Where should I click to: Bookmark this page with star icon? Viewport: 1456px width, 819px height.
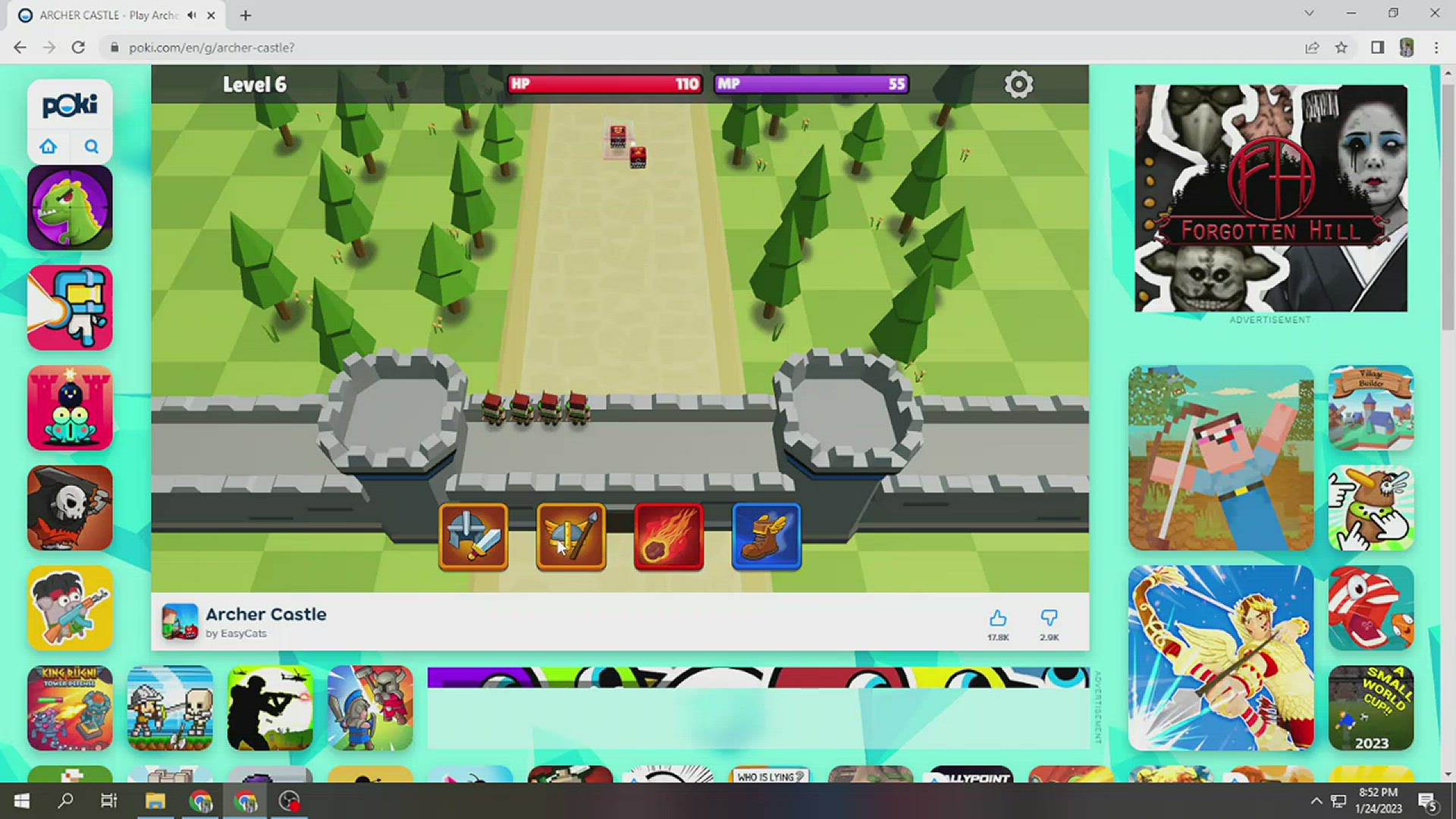1341,48
